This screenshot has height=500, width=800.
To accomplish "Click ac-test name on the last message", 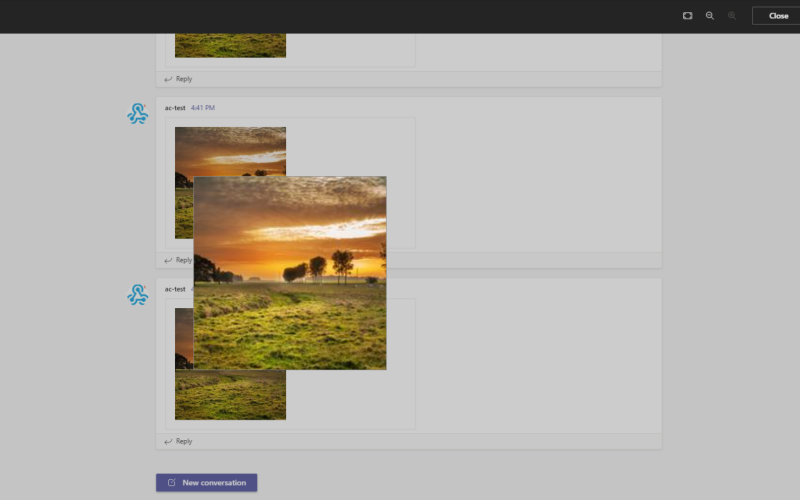I will point(175,289).
